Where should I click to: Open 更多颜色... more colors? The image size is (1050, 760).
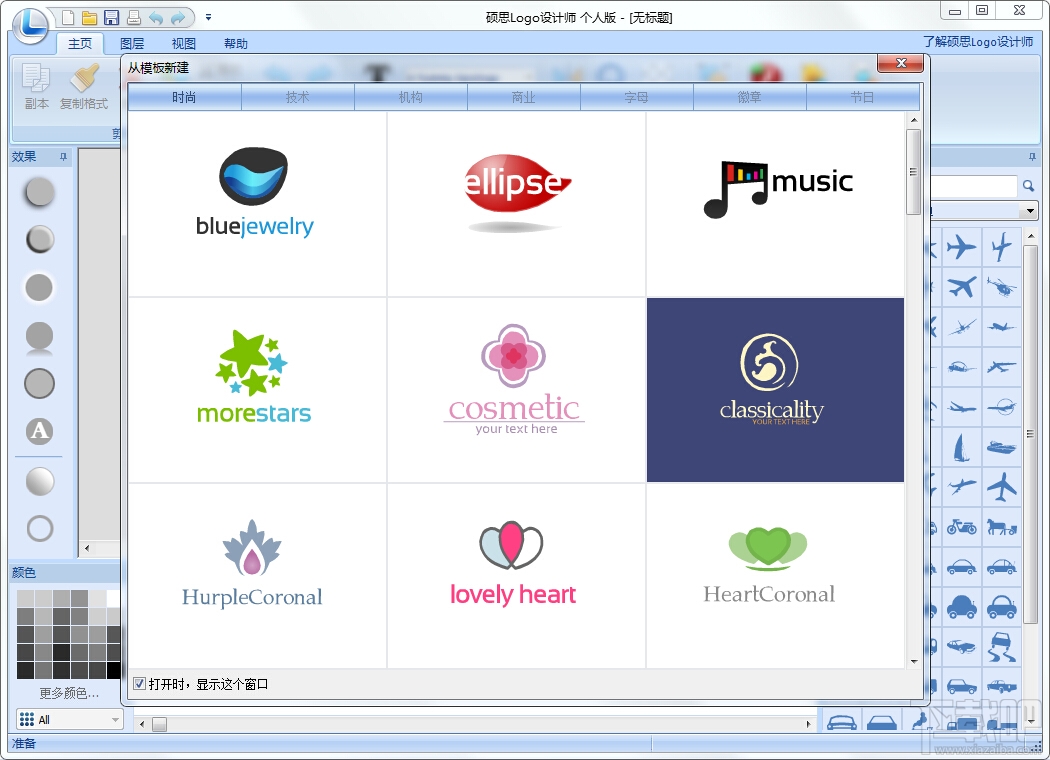tap(68, 694)
